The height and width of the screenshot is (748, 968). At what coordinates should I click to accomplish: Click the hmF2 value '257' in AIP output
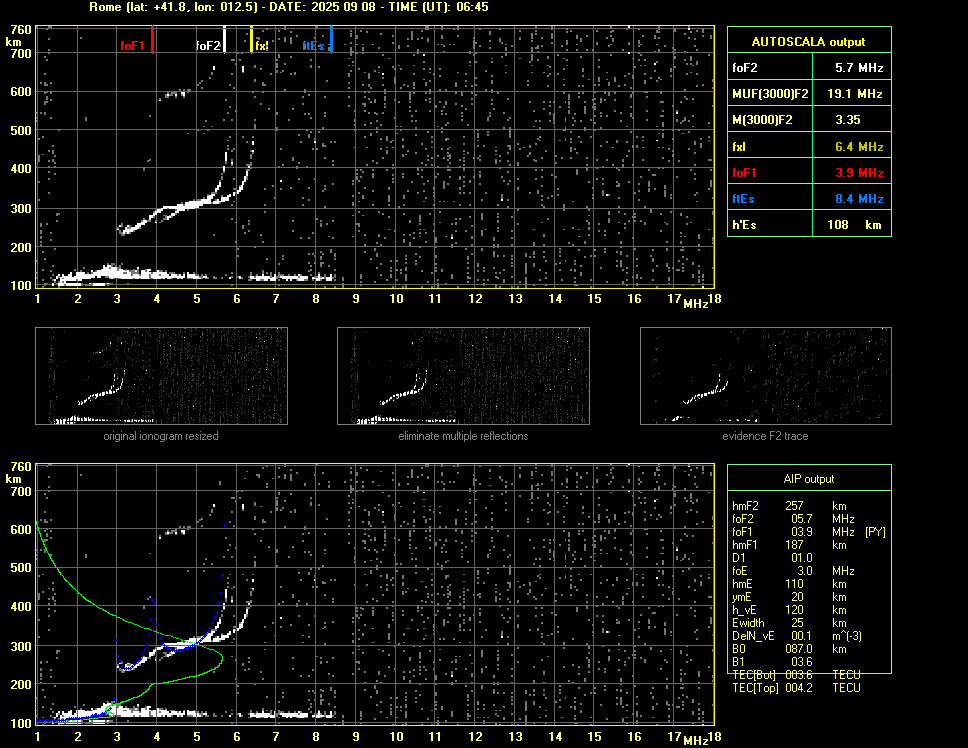(794, 506)
